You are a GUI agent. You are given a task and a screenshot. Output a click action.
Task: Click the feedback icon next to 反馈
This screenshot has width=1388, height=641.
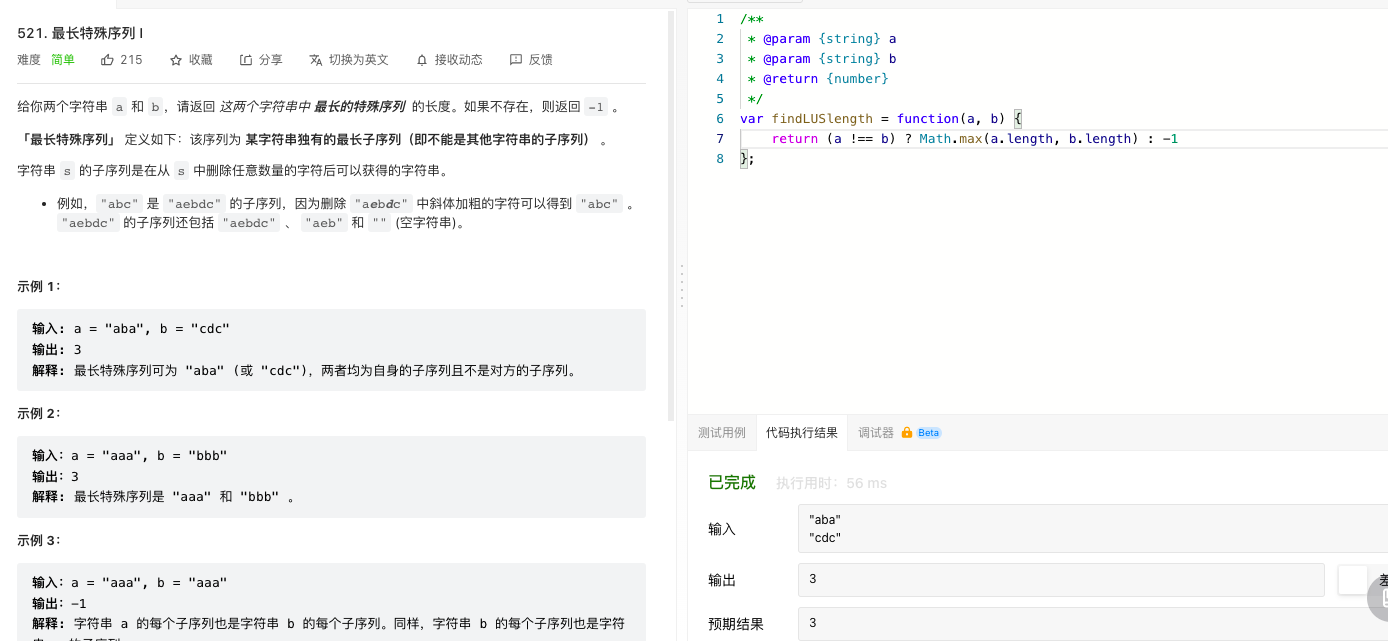pos(516,60)
